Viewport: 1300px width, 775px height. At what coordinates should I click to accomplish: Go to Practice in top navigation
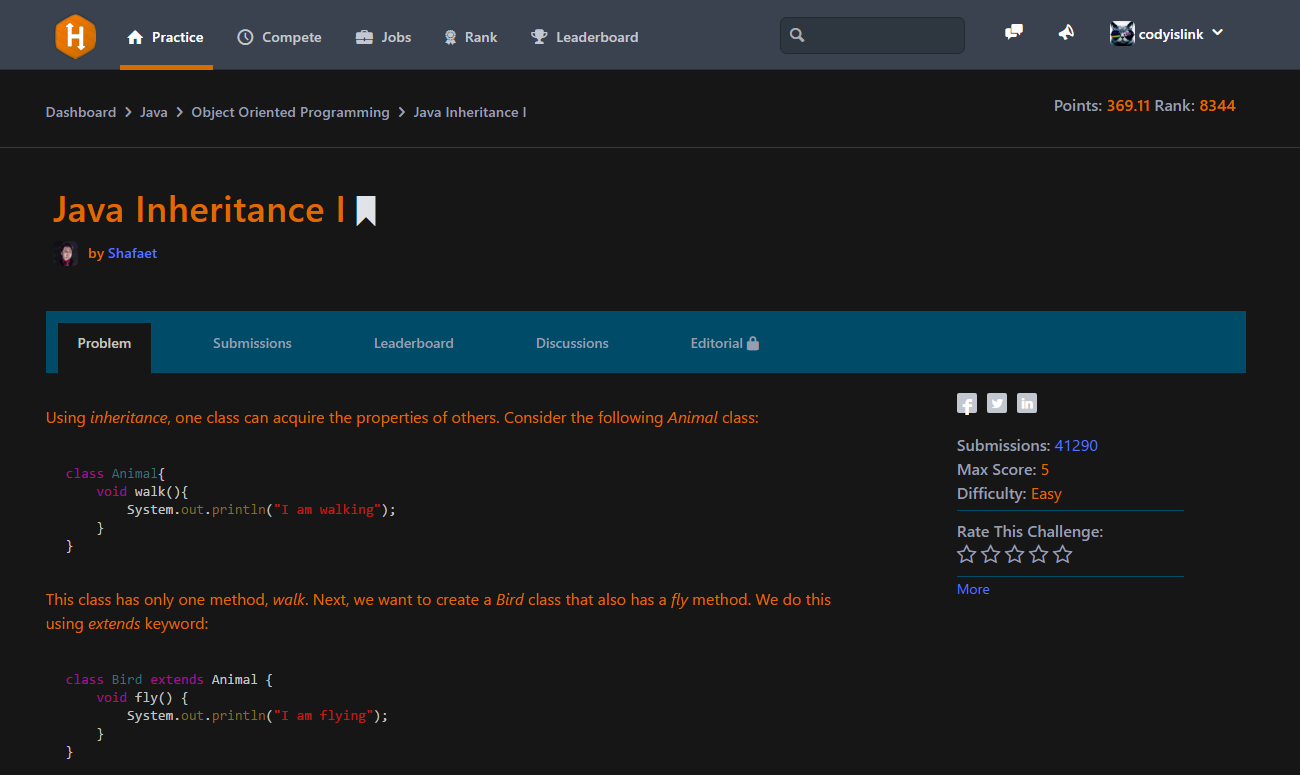click(x=166, y=37)
